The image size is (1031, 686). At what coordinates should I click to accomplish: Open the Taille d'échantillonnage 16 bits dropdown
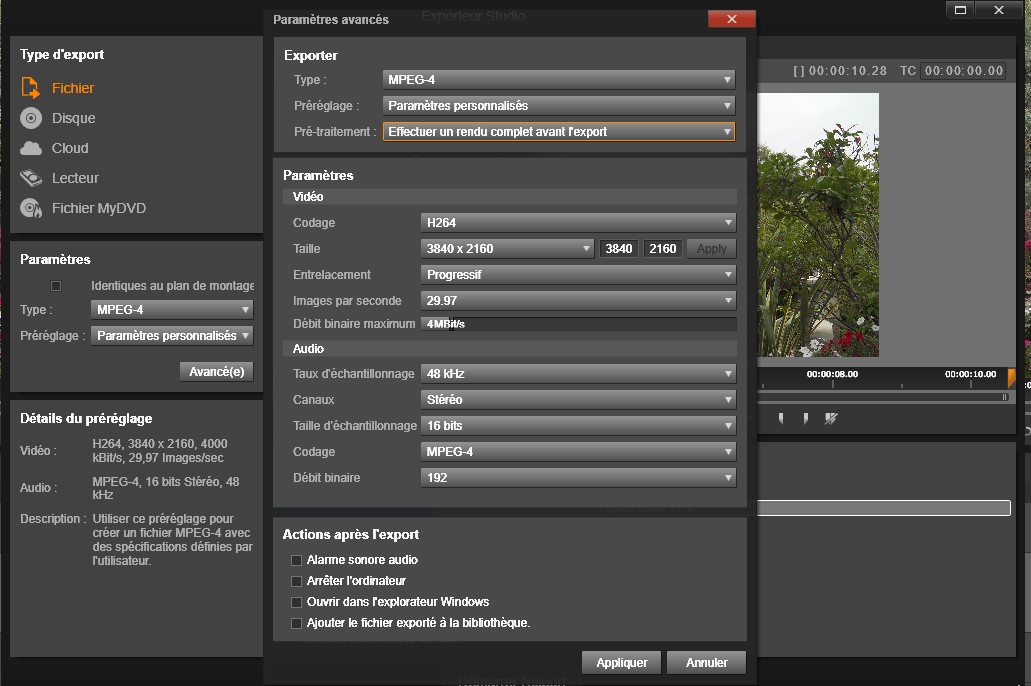pos(578,426)
